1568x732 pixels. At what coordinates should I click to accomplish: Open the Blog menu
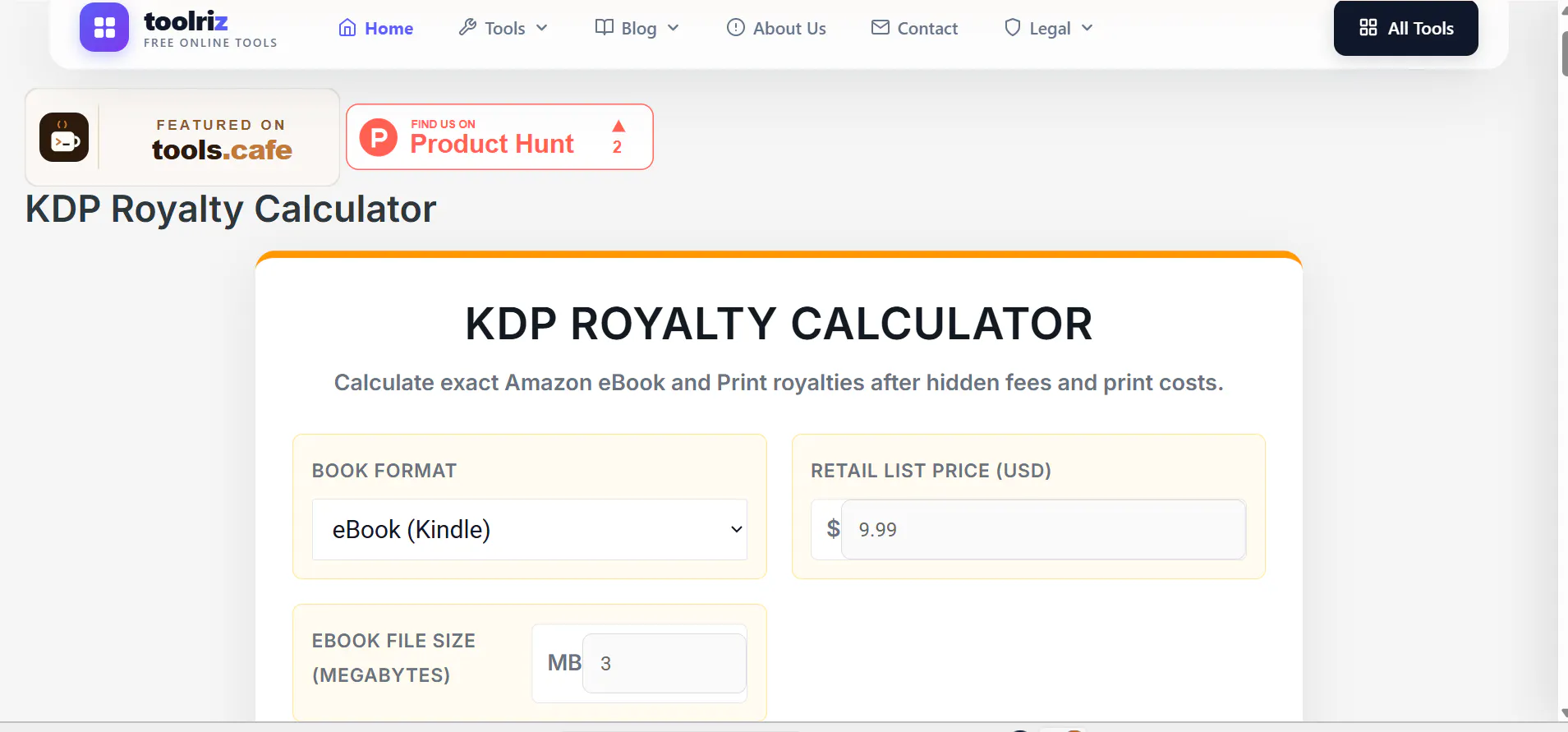(637, 28)
